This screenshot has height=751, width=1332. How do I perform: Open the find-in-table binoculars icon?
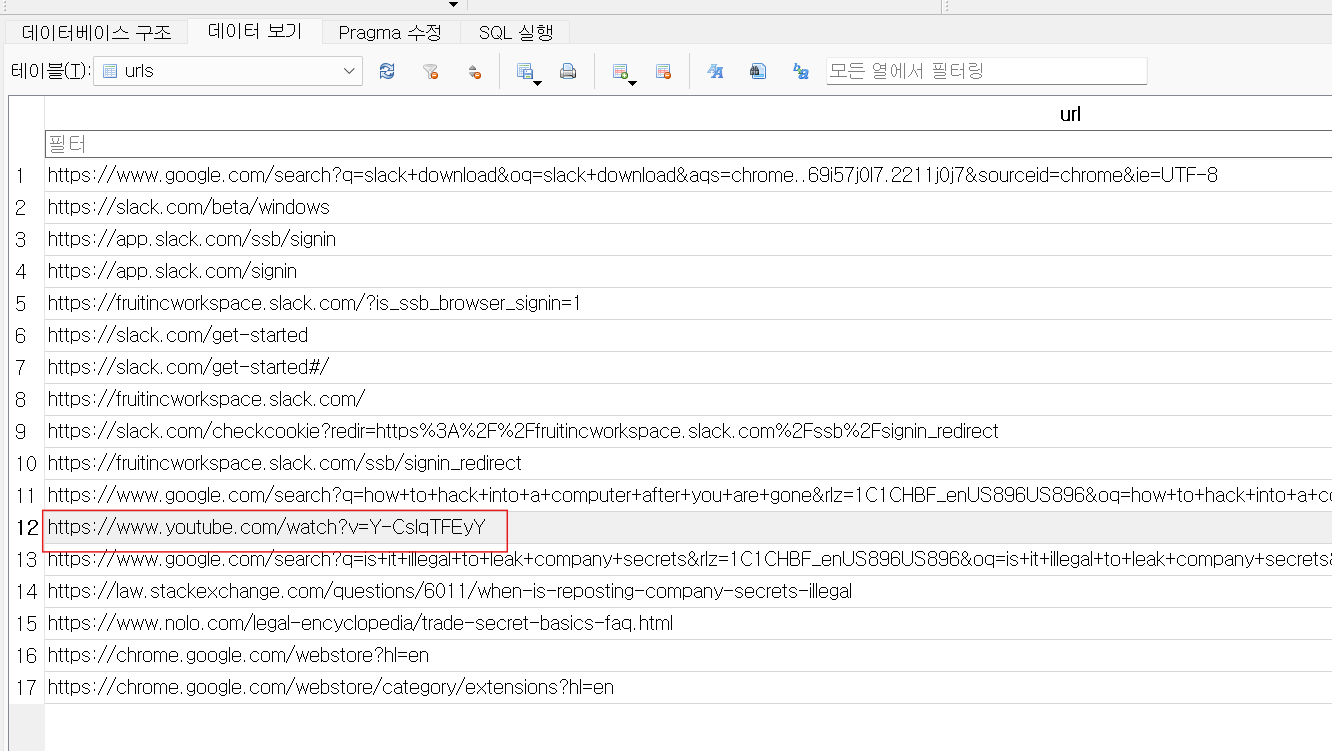pos(758,71)
